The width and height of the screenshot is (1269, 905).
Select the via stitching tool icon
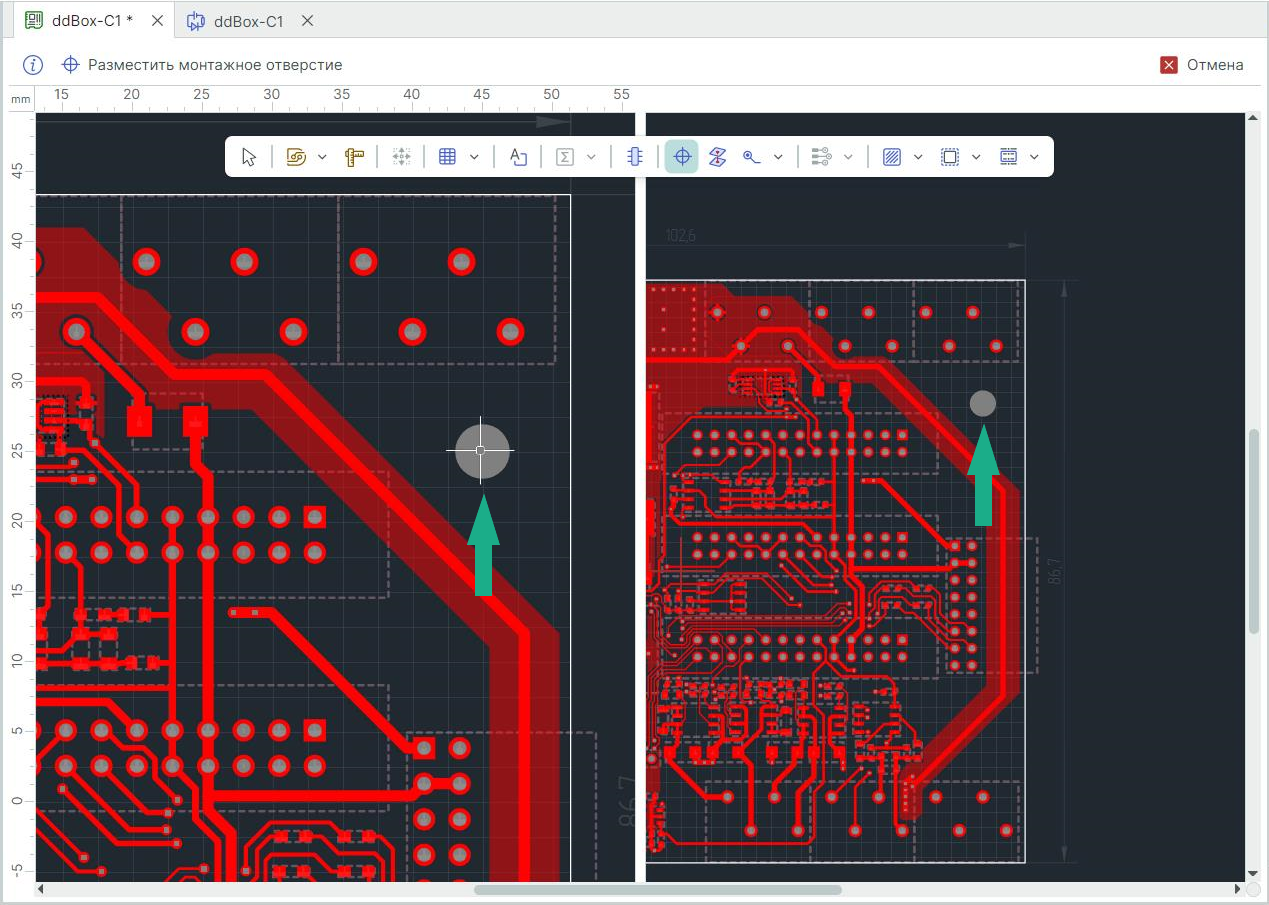(x=717, y=157)
